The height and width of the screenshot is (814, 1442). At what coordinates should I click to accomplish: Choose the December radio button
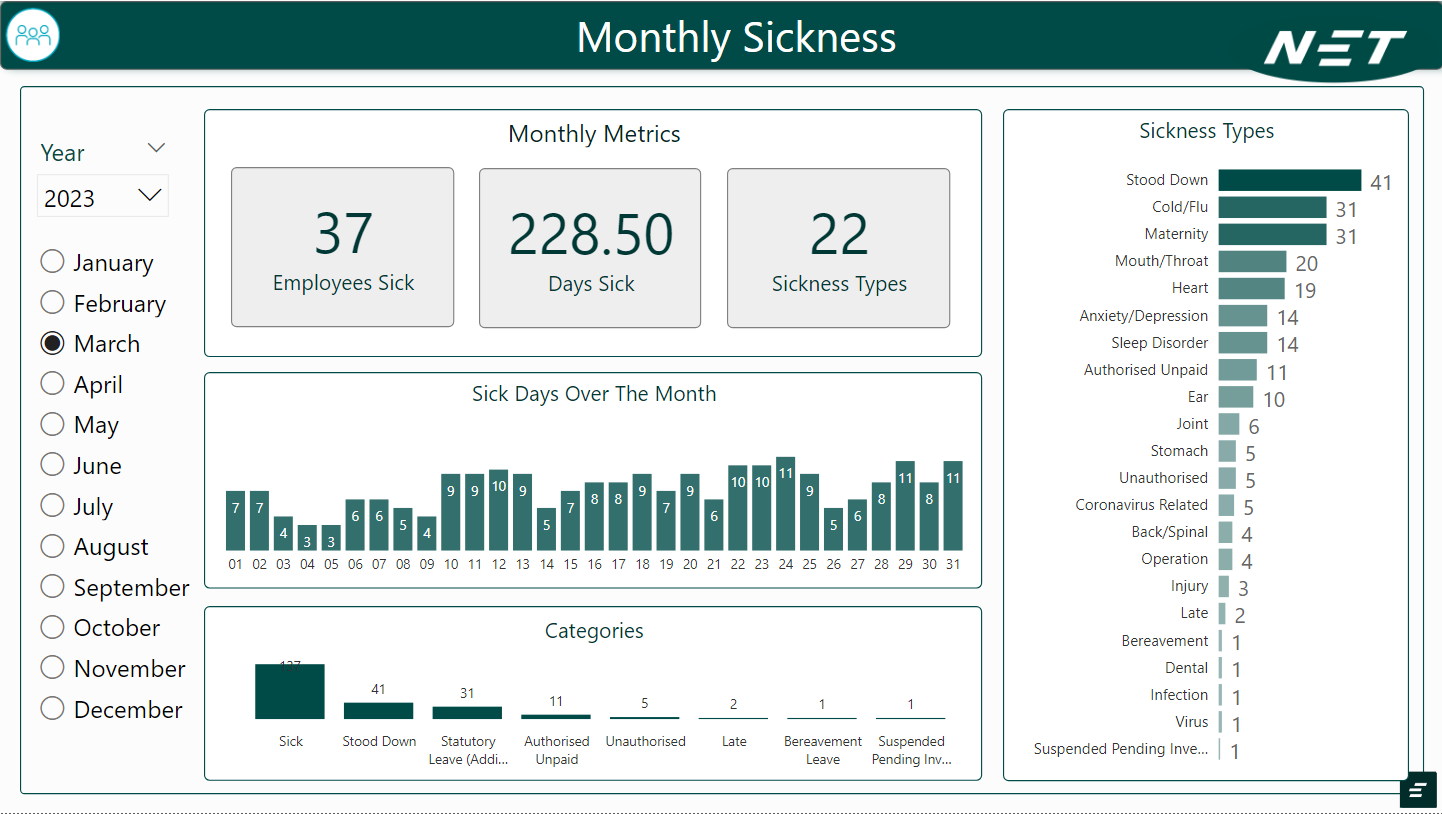[x=52, y=709]
